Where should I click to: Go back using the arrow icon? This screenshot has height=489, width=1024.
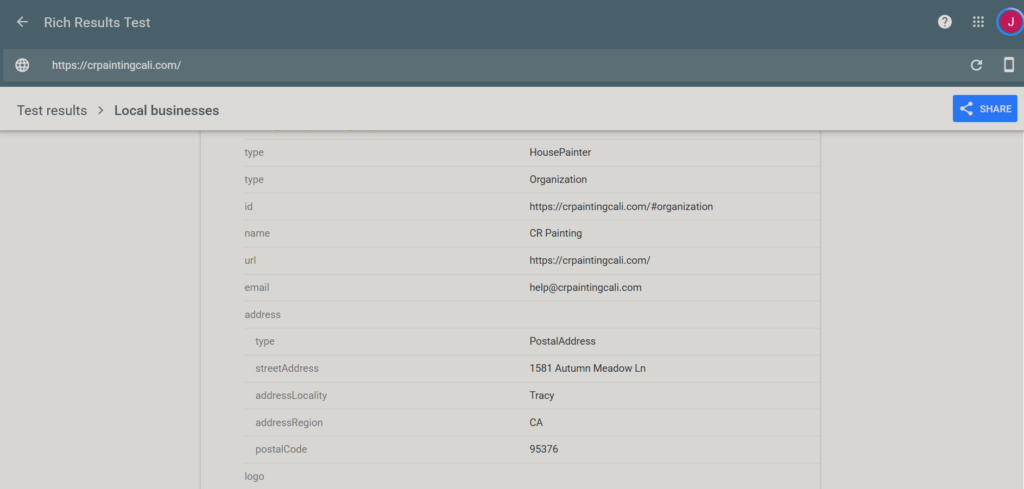coord(22,22)
